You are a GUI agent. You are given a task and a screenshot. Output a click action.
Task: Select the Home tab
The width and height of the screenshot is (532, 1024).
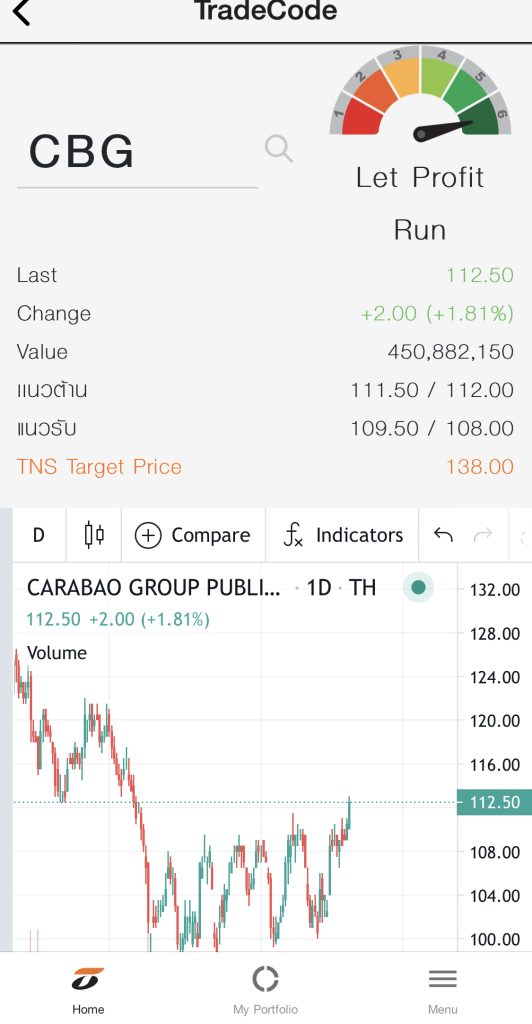(88, 990)
